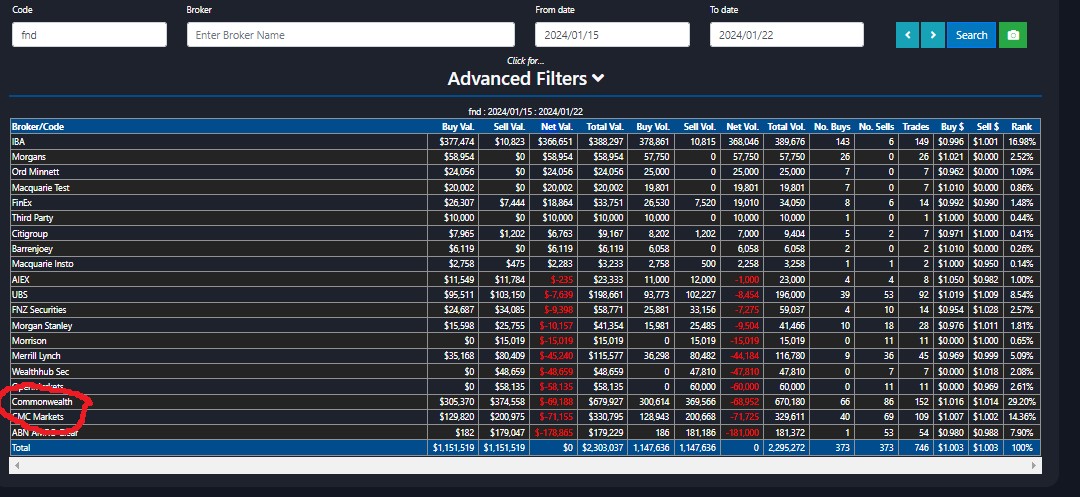This screenshot has height=497, width=1080.
Task: Select the IBA broker row
Action: (x=525, y=141)
